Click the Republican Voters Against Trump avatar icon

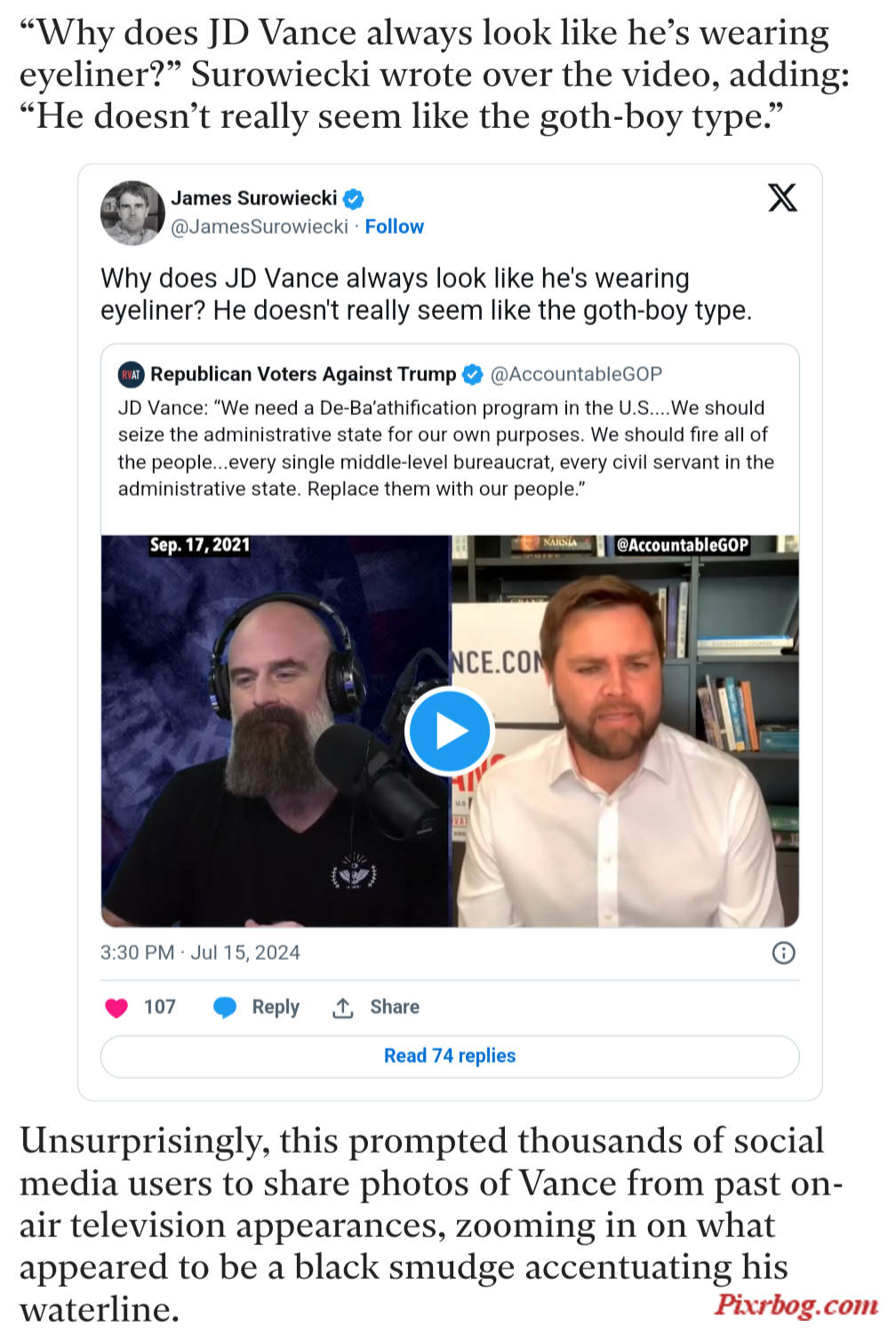131,375
